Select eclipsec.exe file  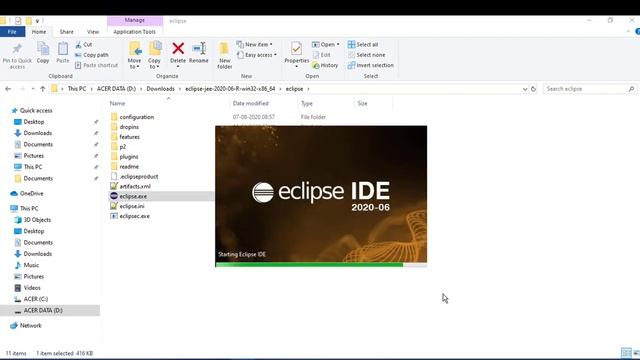pos(134,216)
